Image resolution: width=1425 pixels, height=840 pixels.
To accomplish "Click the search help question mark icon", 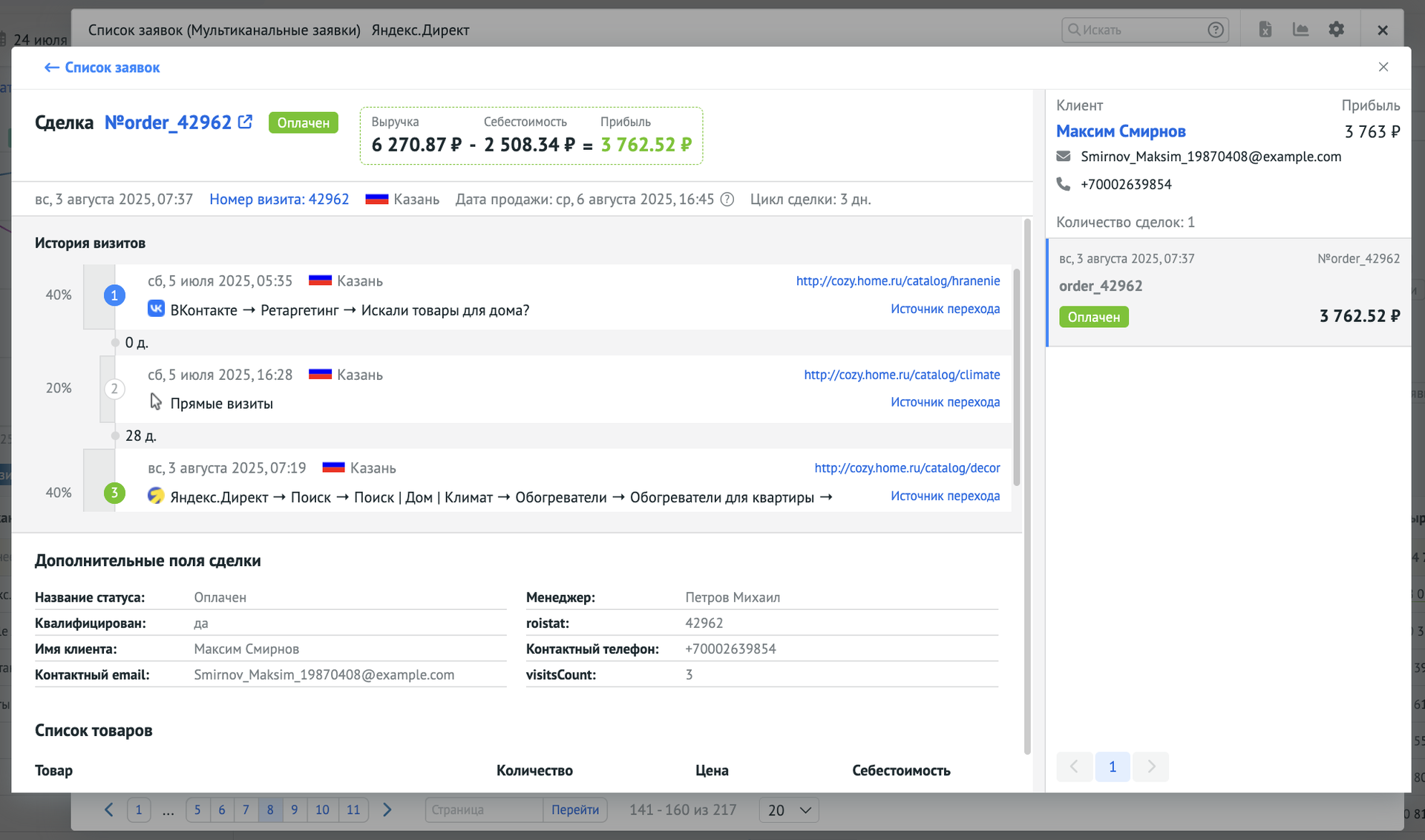I will 1215,30.
